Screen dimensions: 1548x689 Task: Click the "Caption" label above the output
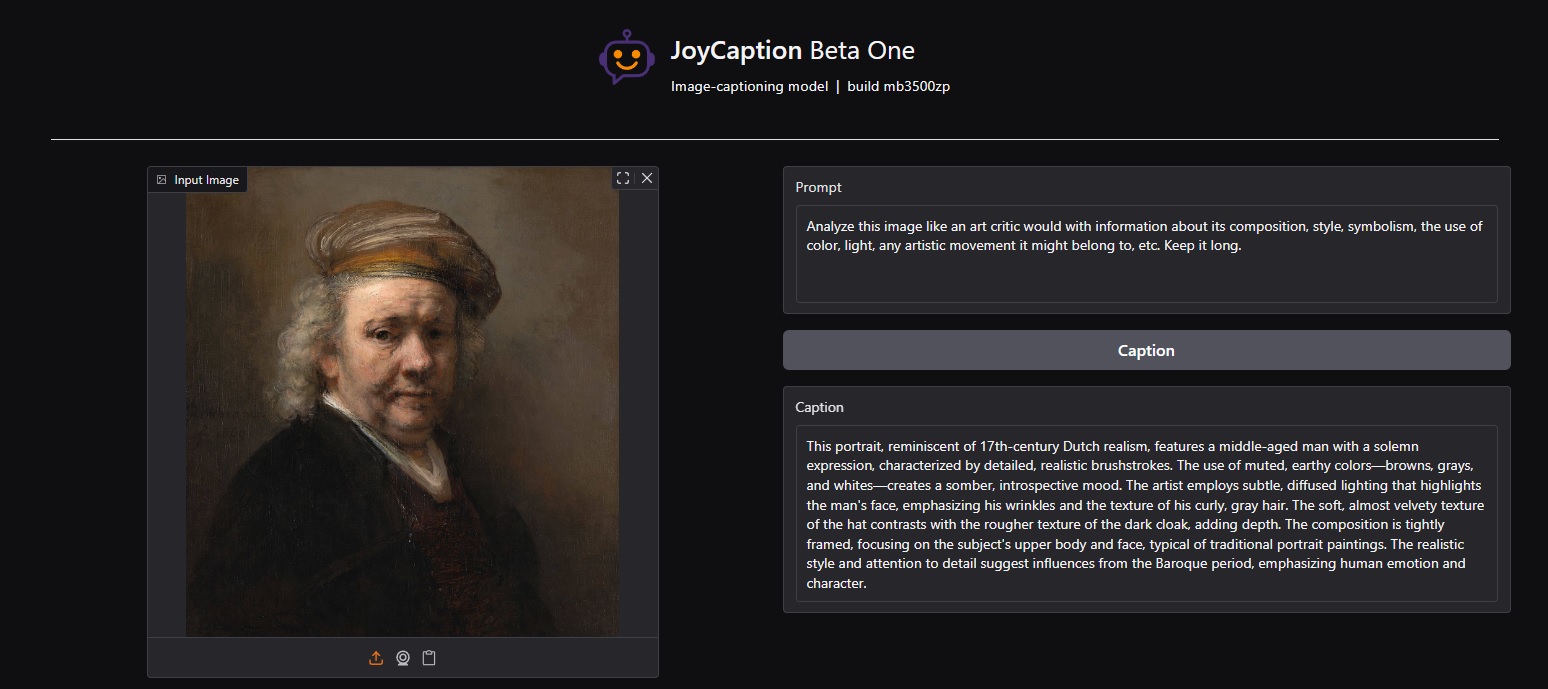pyautogui.click(x=819, y=407)
